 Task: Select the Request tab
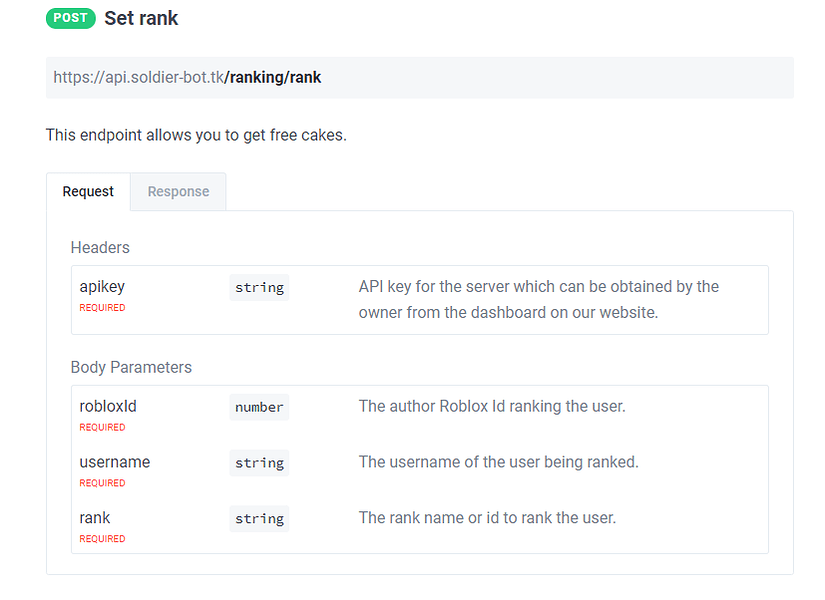click(x=88, y=192)
